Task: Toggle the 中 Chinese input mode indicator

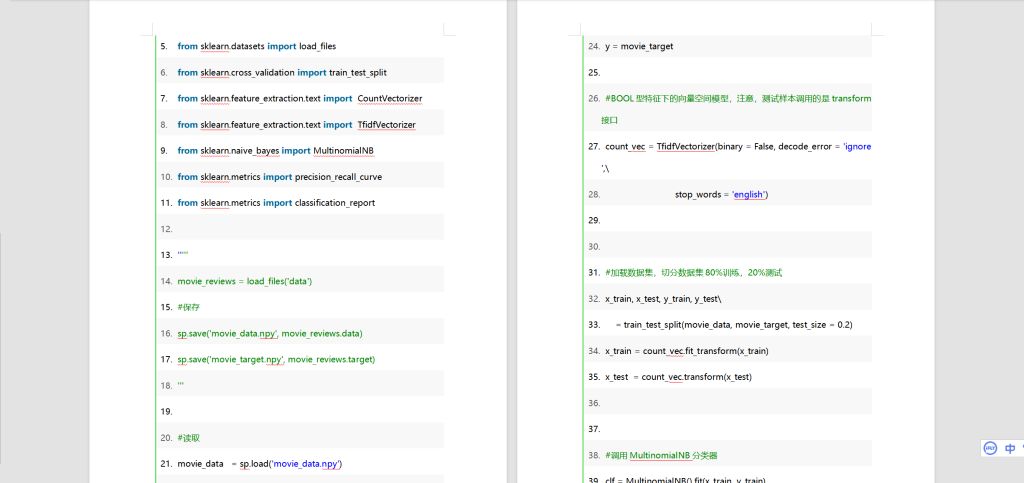Action: coord(1009,448)
